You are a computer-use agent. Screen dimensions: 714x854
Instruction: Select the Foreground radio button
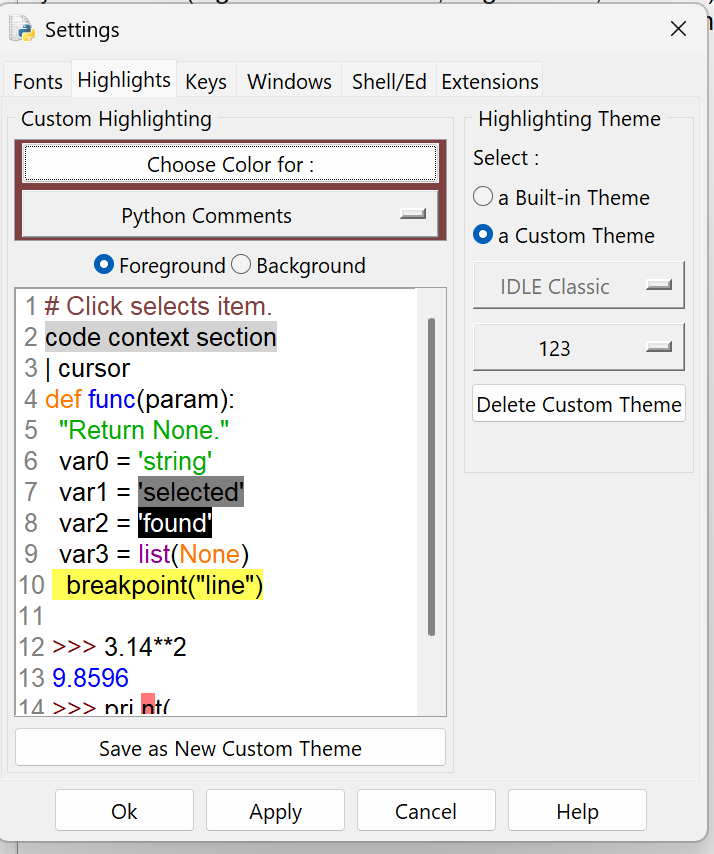point(103,265)
